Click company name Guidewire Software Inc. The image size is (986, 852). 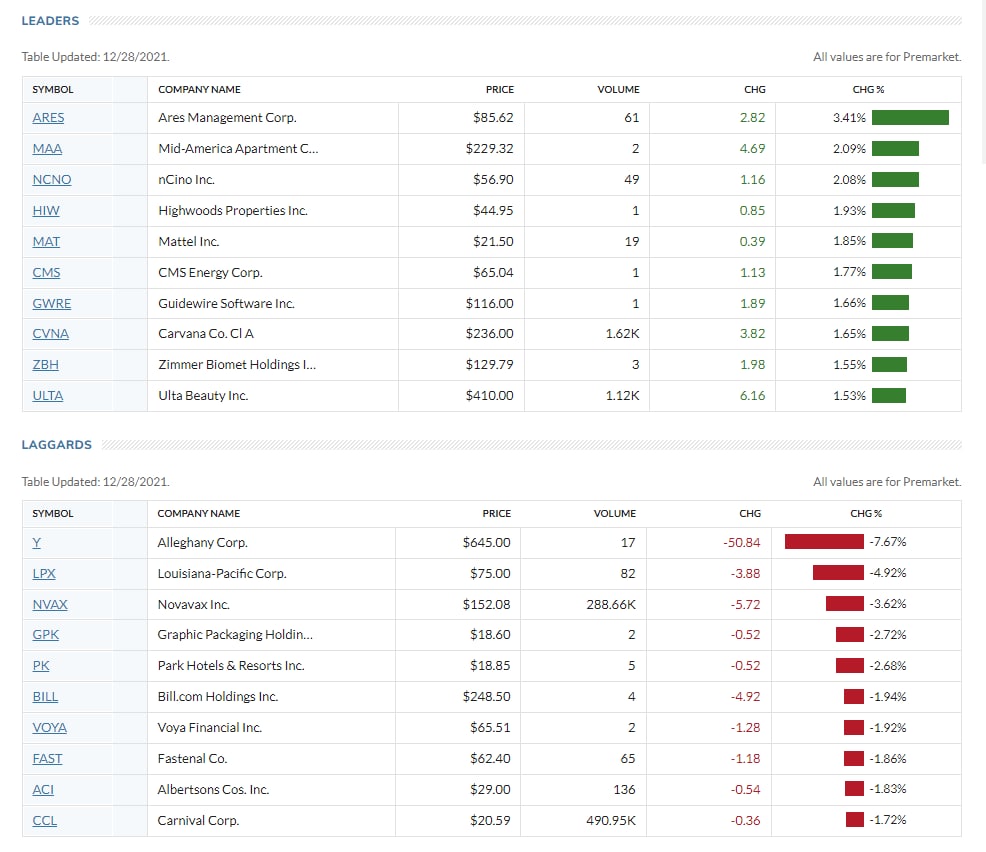pyautogui.click(x=226, y=303)
